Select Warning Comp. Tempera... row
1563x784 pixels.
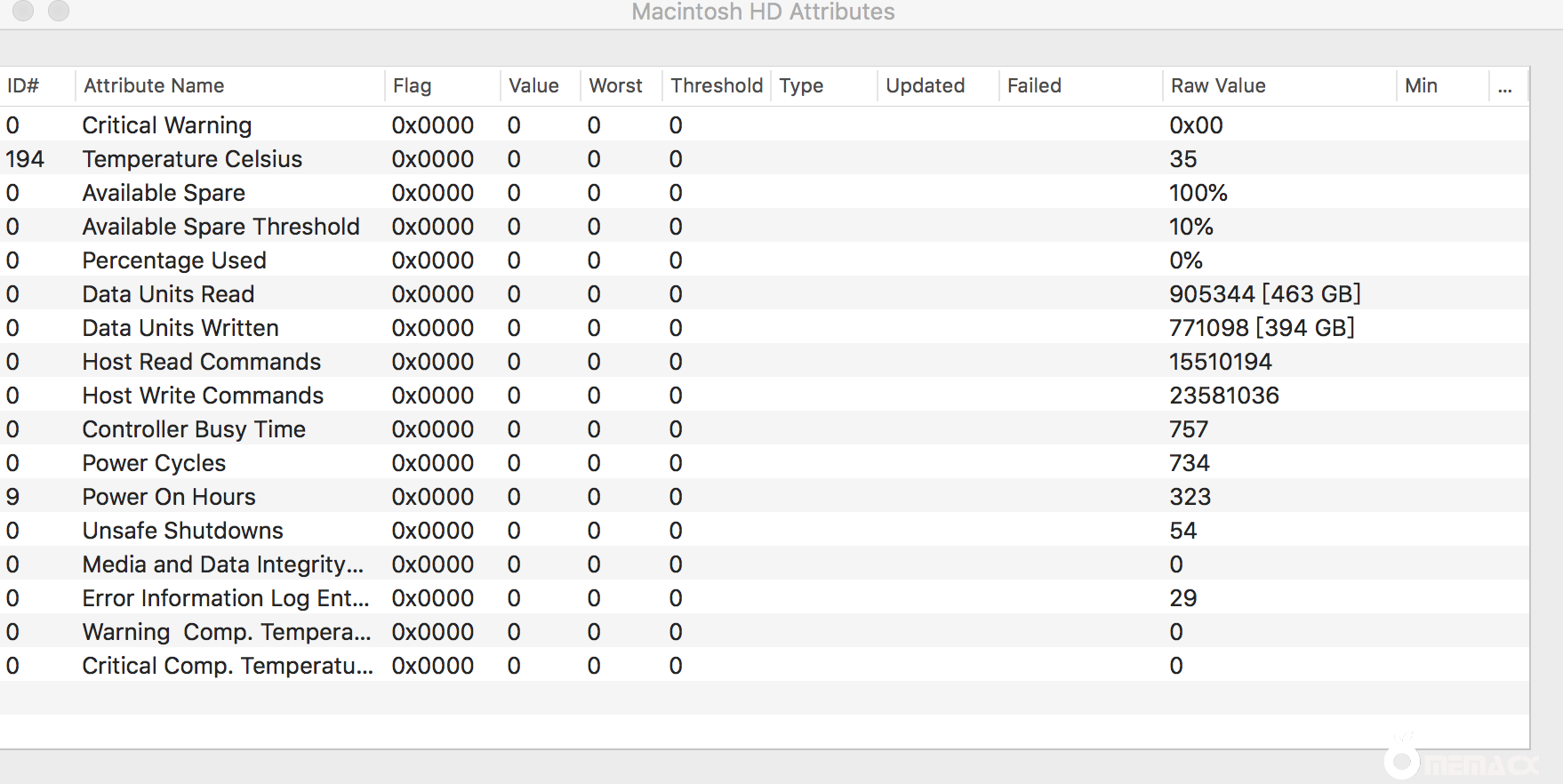pyautogui.click(x=765, y=632)
